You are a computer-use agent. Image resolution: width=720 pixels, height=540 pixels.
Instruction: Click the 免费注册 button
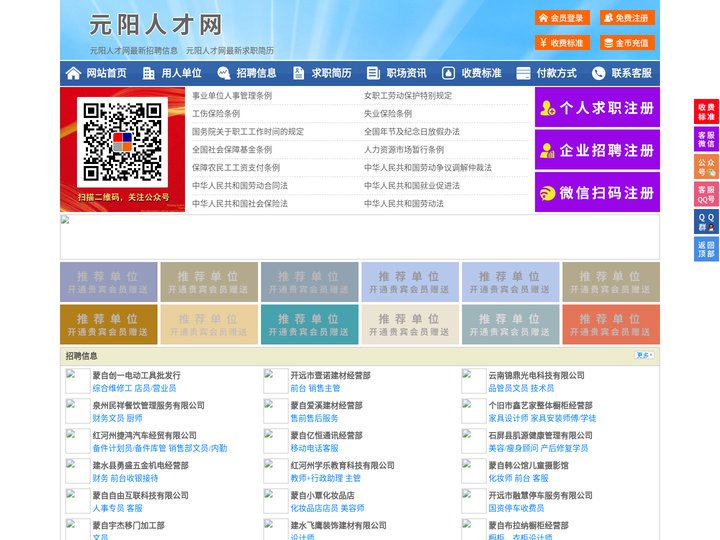coord(627,18)
